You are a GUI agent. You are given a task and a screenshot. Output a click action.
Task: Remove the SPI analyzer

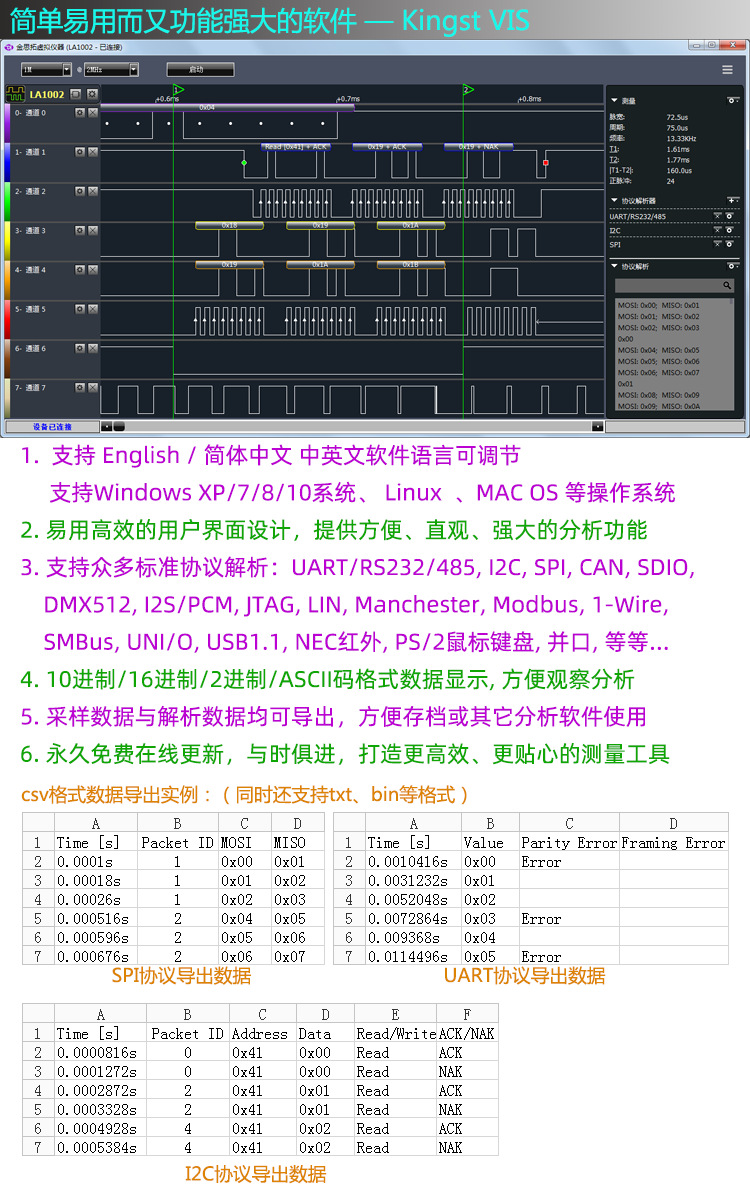point(717,244)
